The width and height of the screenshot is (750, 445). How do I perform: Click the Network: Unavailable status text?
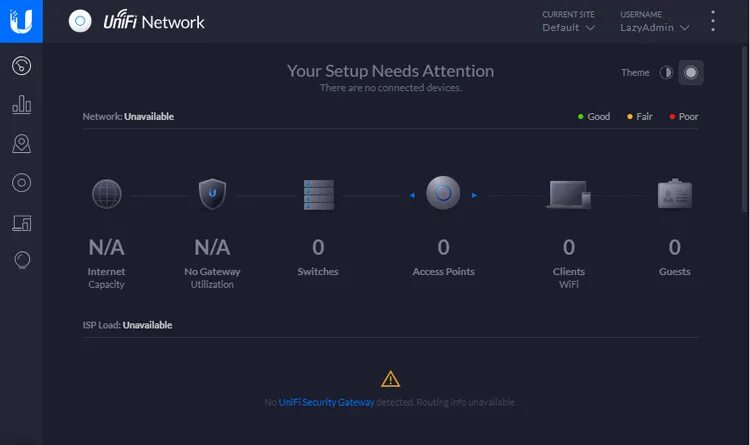coord(128,117)
